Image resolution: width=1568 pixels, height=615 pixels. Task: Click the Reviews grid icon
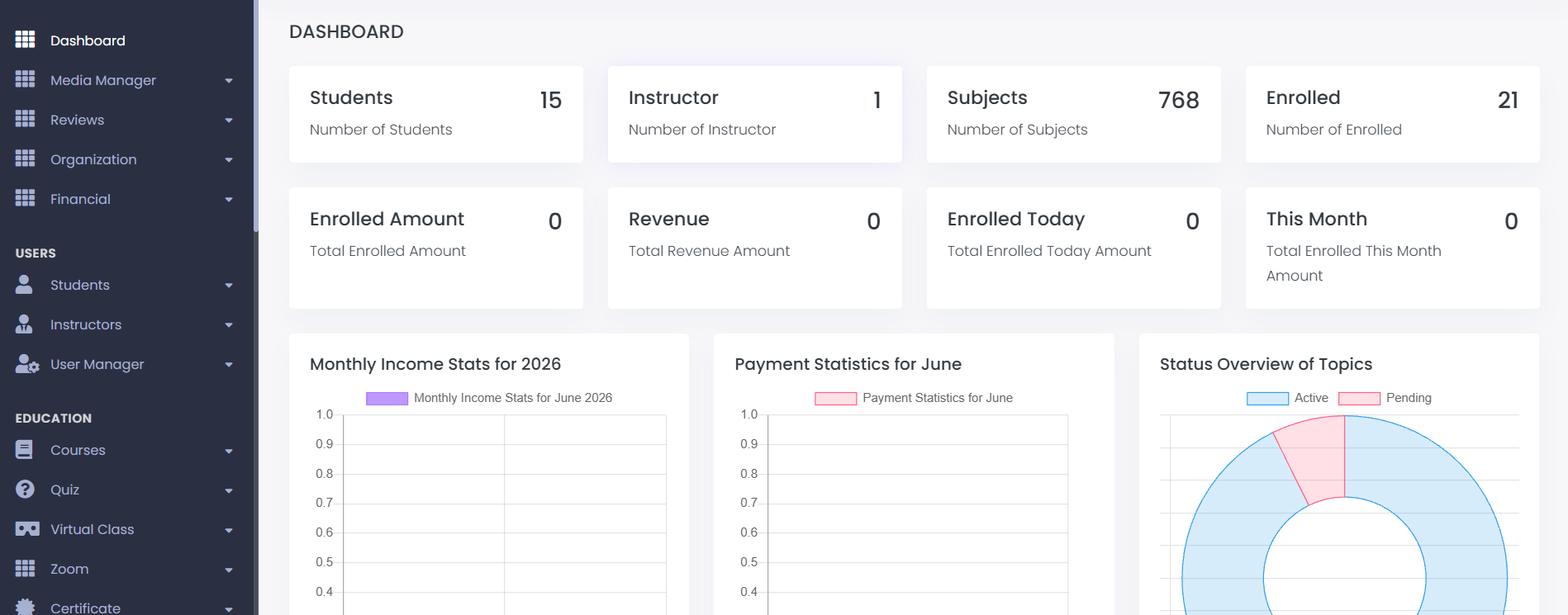(25, 119)
